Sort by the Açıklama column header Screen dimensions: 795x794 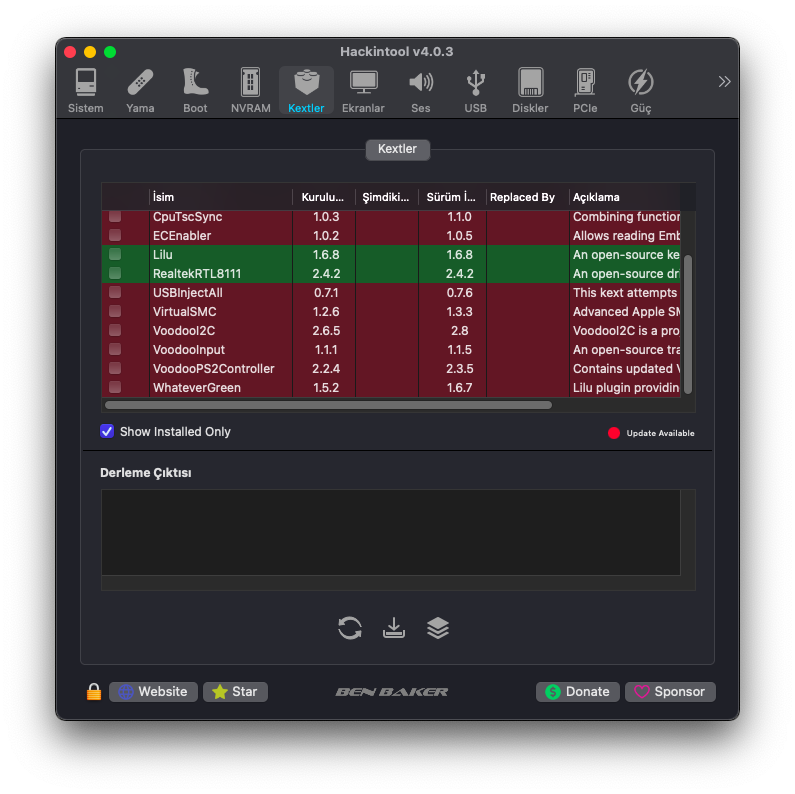click(x=623, y=197)
